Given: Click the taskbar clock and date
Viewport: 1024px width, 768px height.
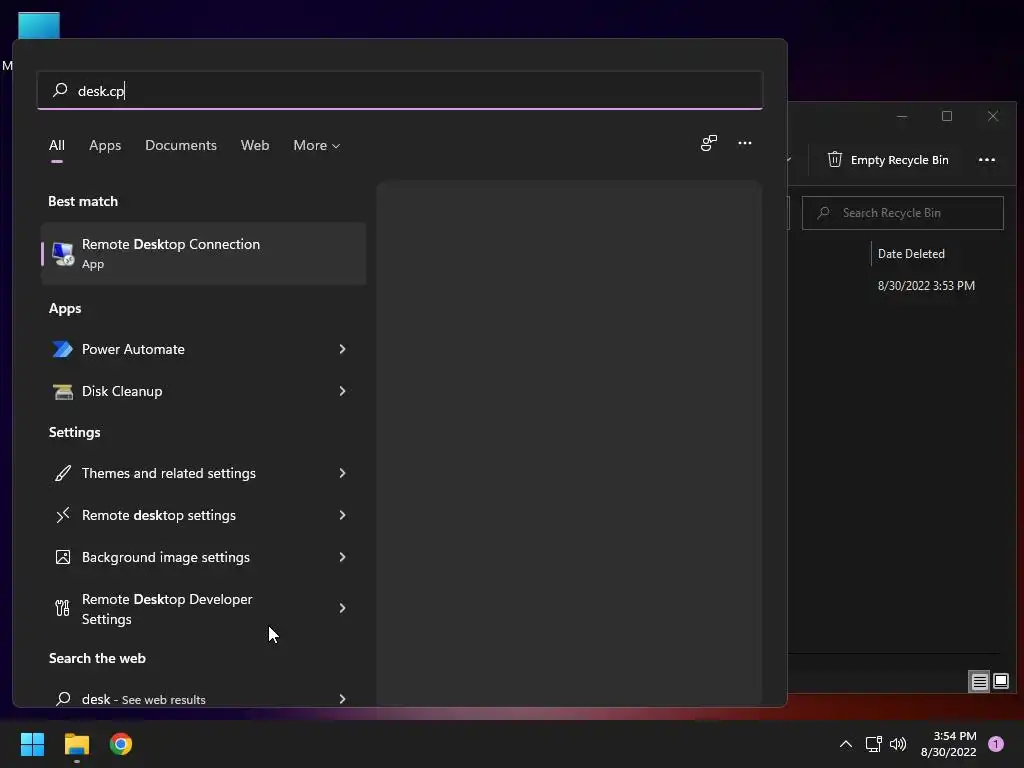Looking at the screenshot, I should pos(948,744).
